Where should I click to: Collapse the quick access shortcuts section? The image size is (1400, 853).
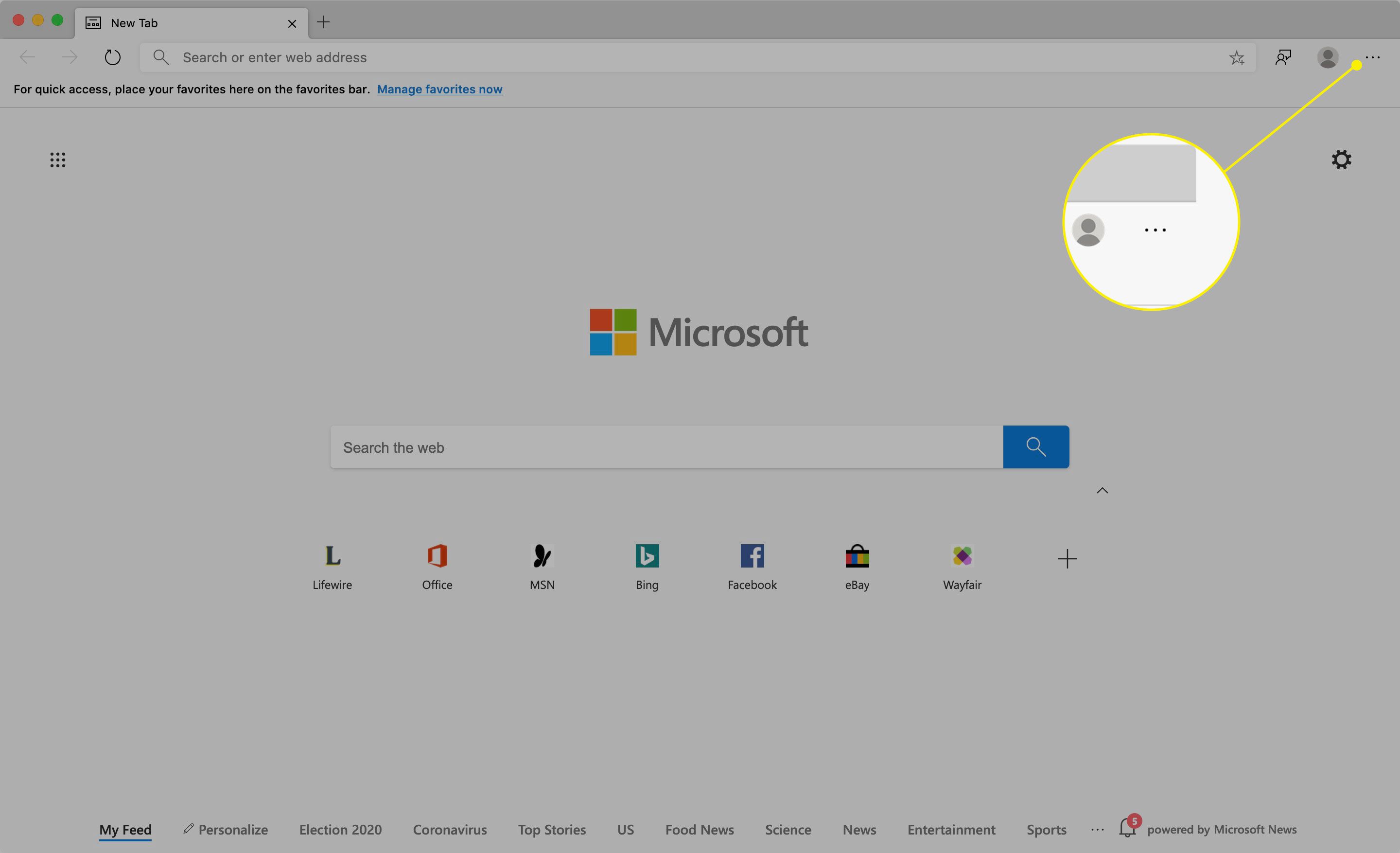coord(1102,490)
